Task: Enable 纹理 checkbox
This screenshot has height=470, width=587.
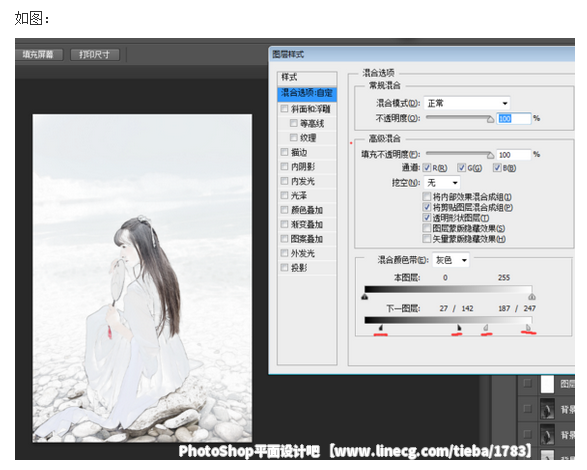Action: 294,138
